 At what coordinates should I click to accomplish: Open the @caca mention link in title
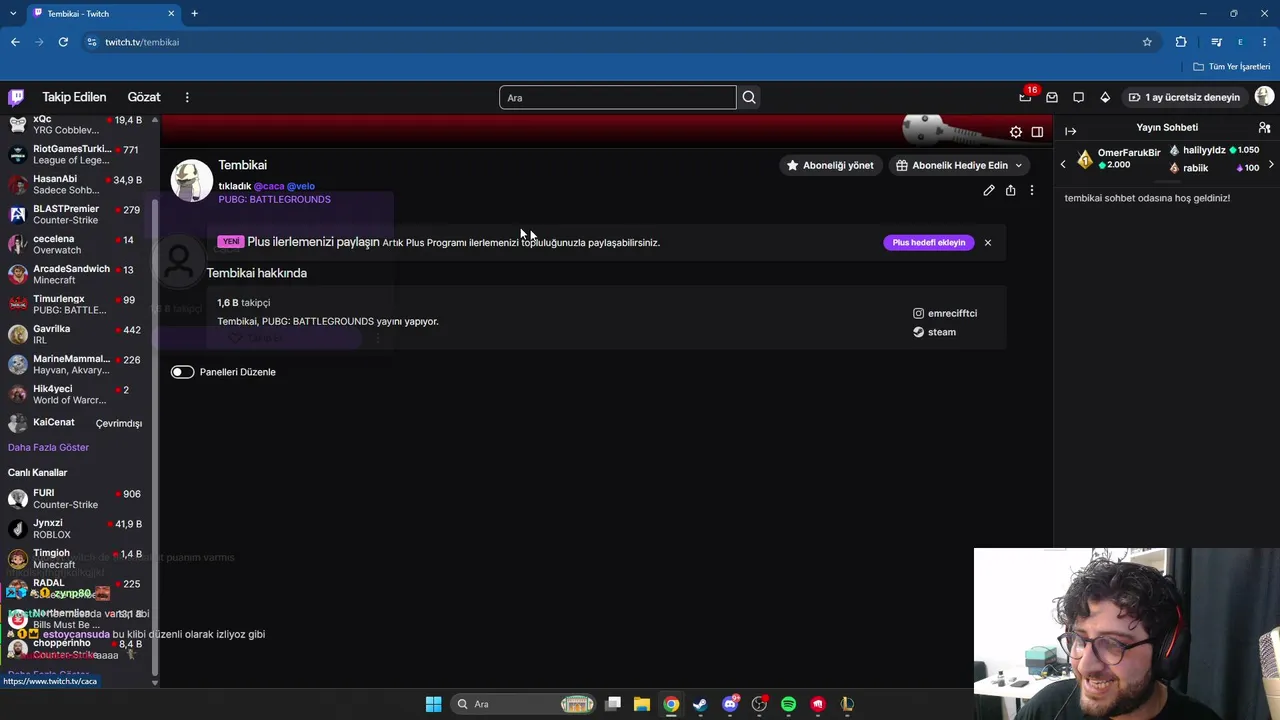pyautogui.click(x=269, y=186)
